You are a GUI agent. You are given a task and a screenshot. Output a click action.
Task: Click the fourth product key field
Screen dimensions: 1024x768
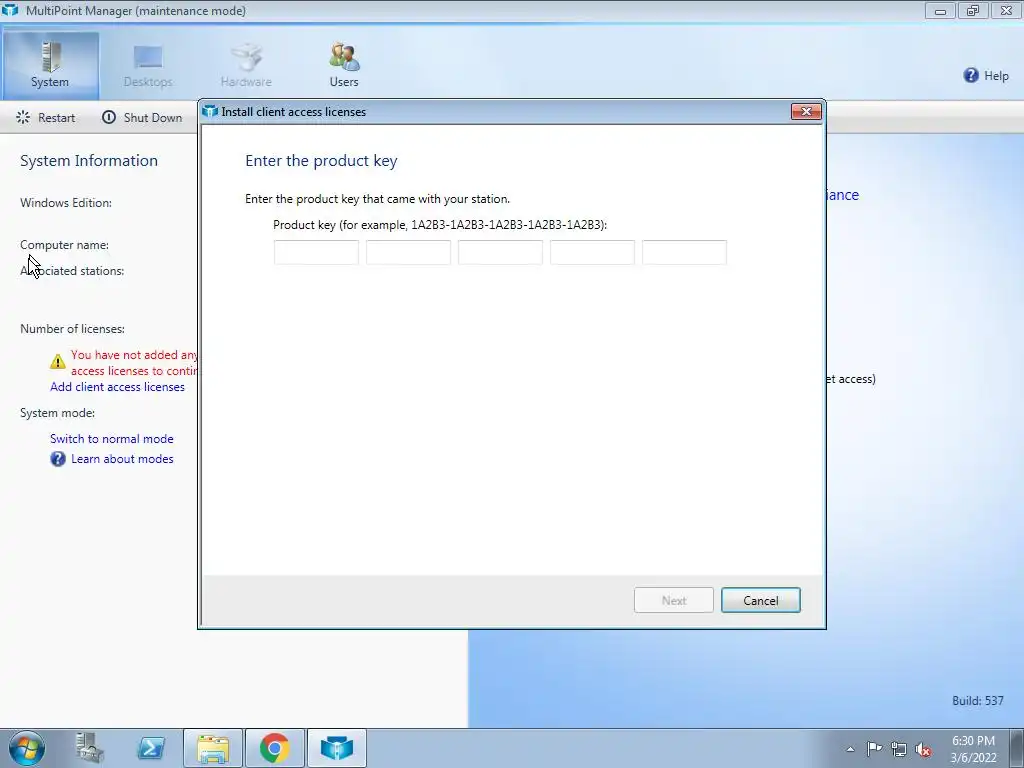pyautogui.click(x=592, y=252)
